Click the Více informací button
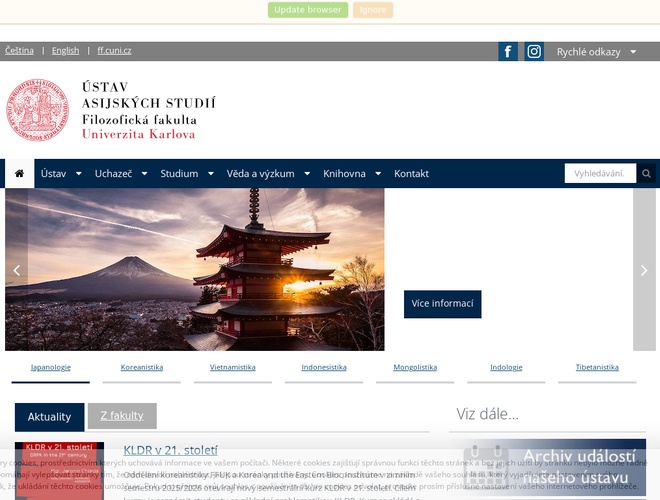Image resolution: width=660 pixels, height=500 pixels. [x=442, y=304]
